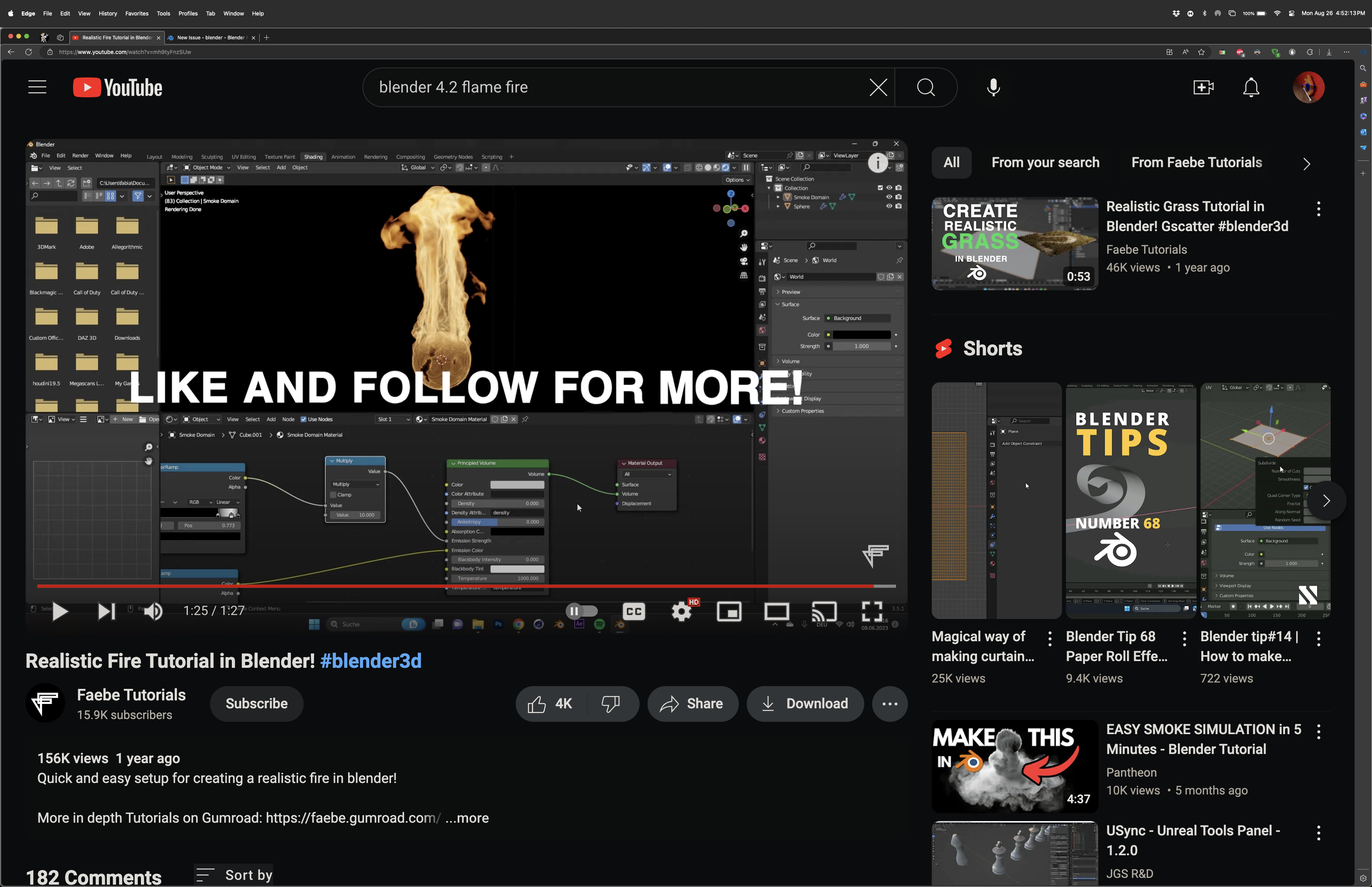This screenshot has height=887, width=1372.
Task: Open the Realistic Grass Tutorial thumbnail
Action: (1014, 243)
